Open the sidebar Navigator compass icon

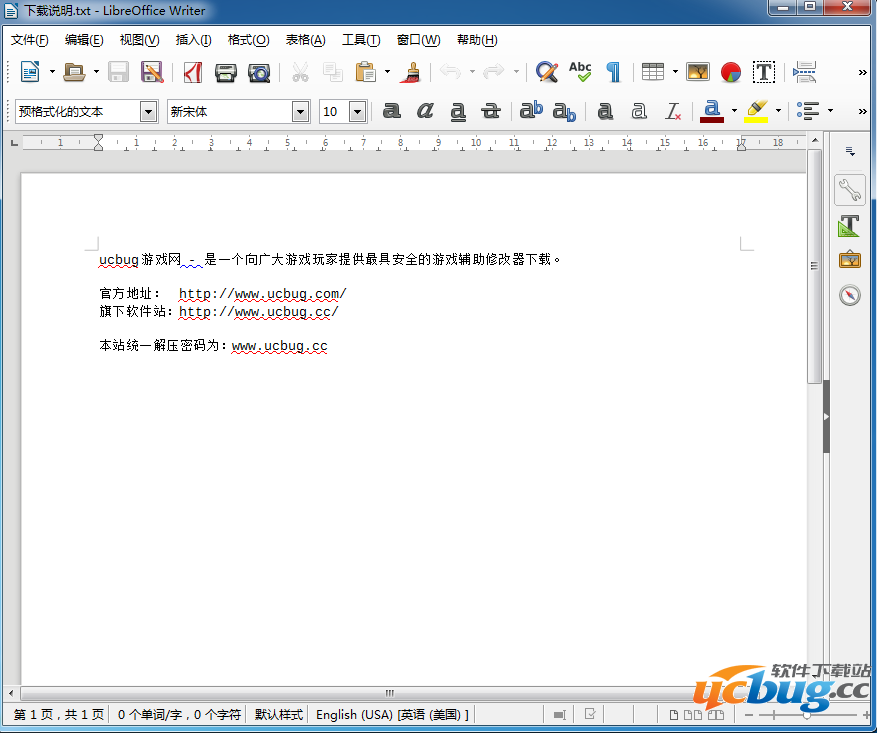click(849, 295)
